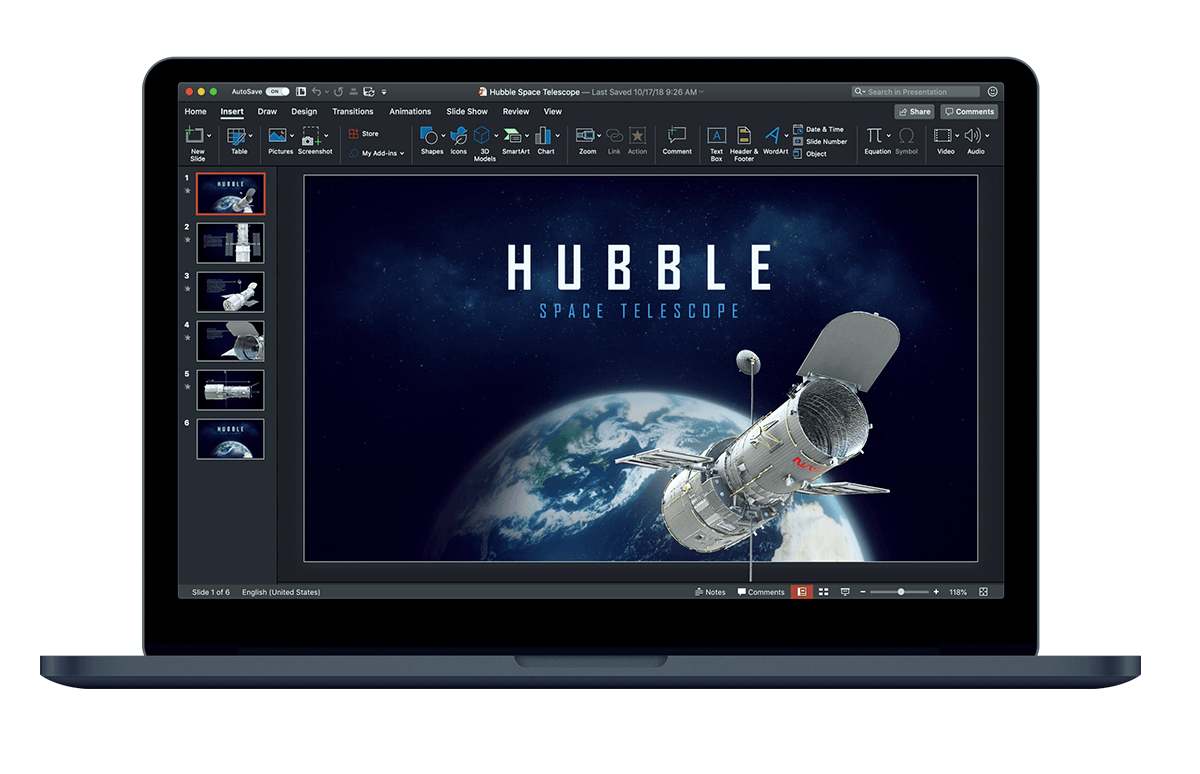The image size is (1200, 774).
Task: Expand the Table dropdown arrow
Action: [x=250, y=135]
